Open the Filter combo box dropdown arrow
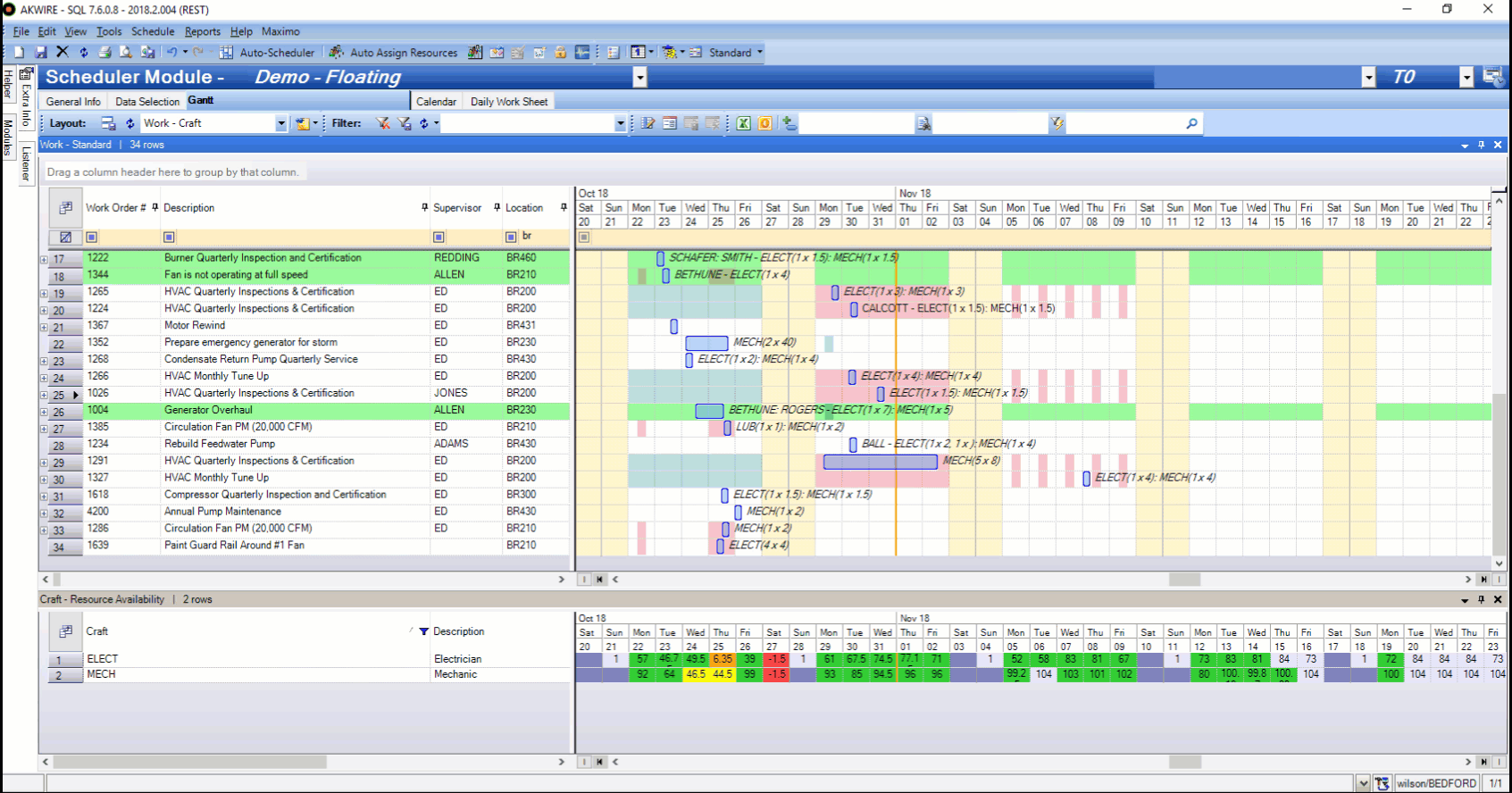This screenshot has width=1512, height=793. pos(621,123)
